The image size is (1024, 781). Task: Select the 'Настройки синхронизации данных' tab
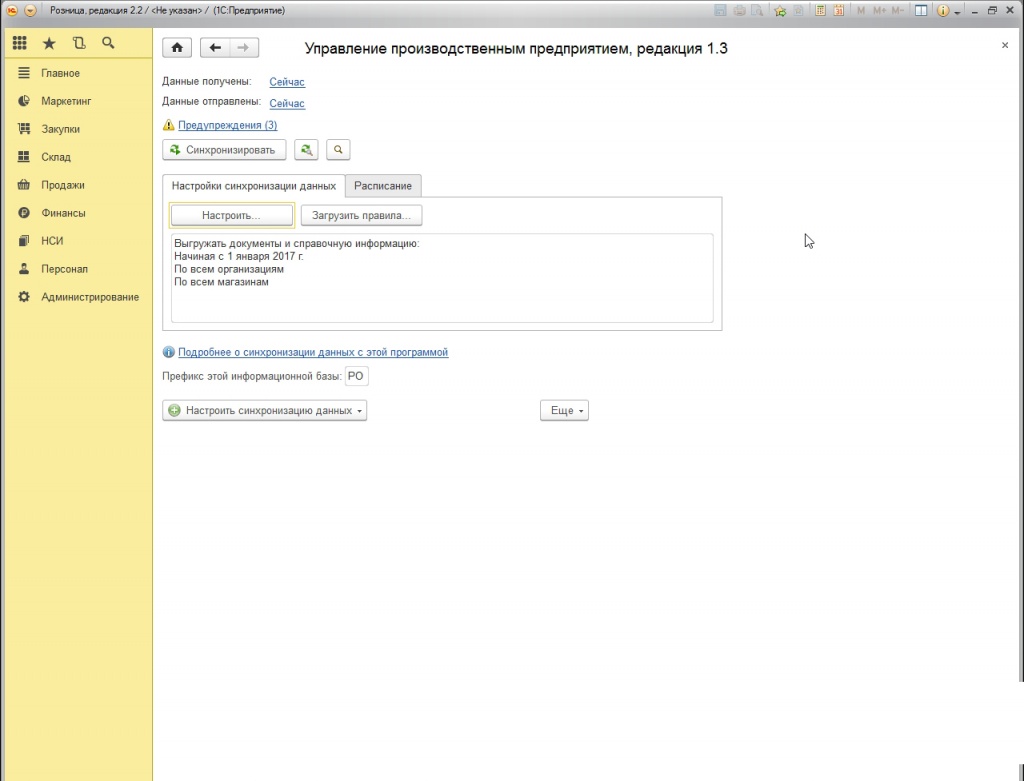point(253,186)
